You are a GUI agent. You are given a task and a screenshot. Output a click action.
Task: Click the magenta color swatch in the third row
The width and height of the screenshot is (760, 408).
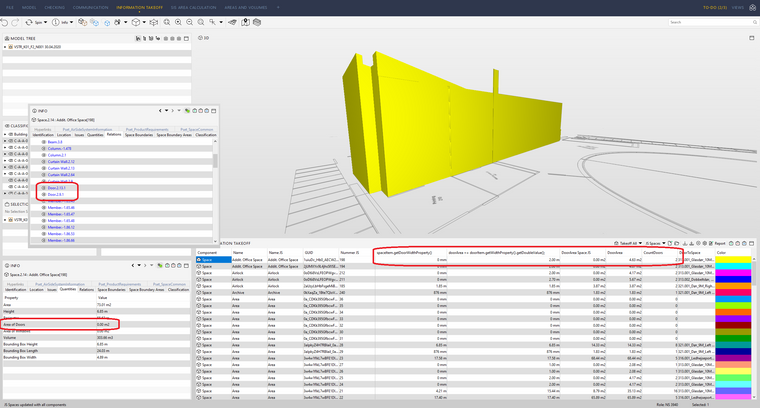[x=733, y=273]
